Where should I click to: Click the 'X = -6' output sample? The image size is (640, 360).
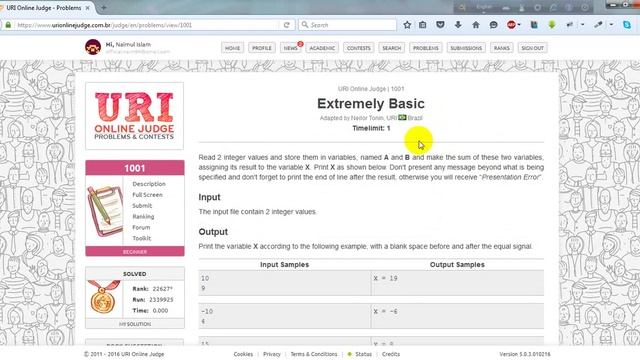pos(385,311)
